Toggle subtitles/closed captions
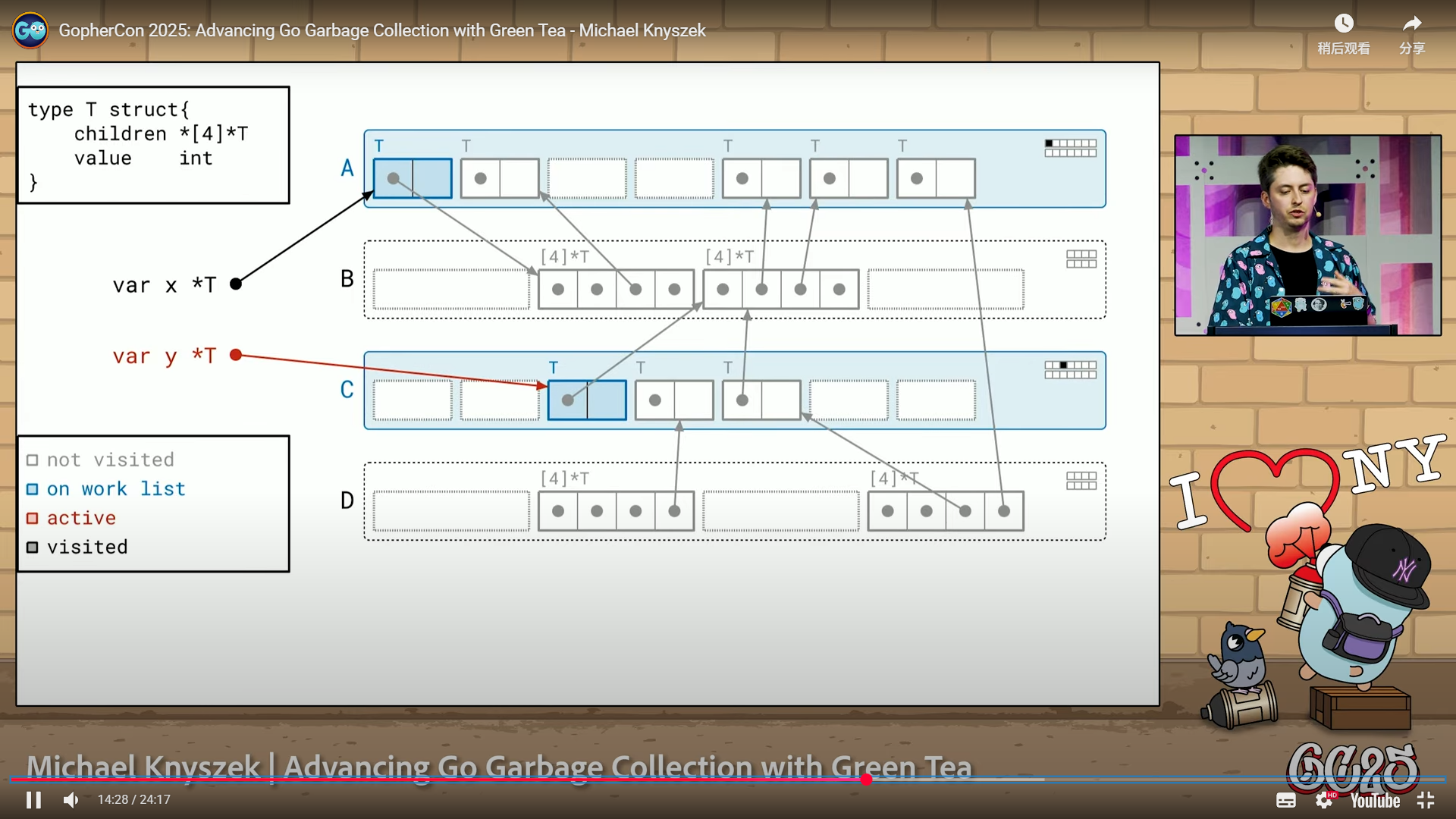 1286,800
